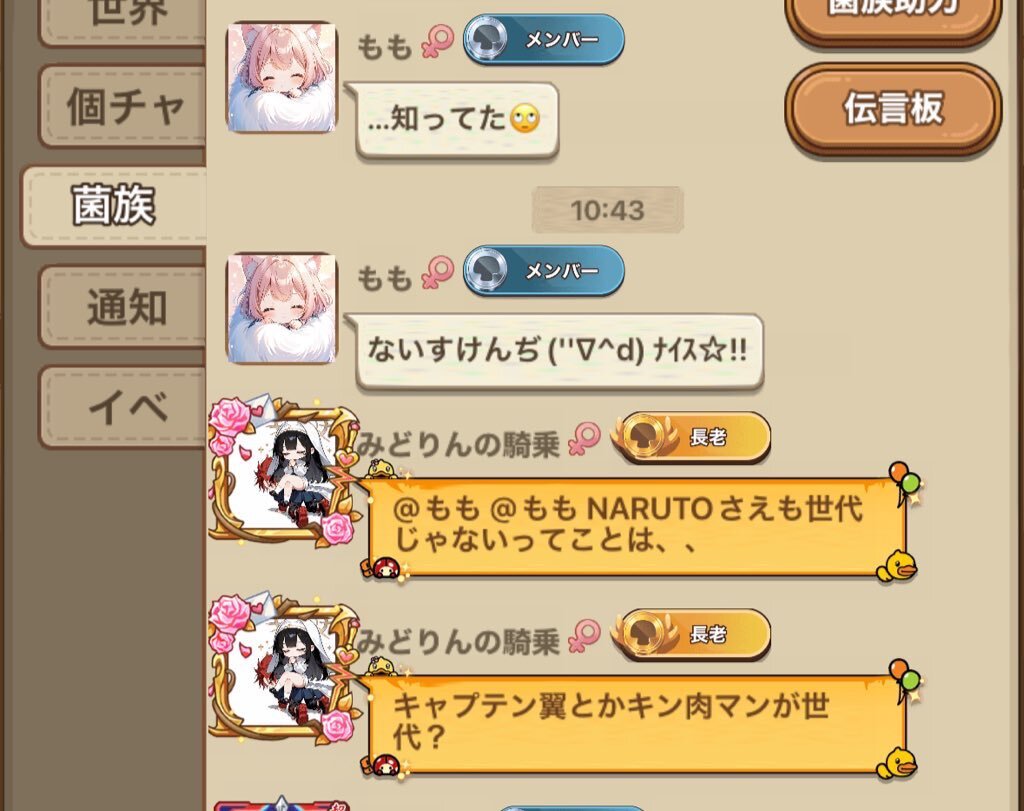This screenshot has width=1024, height=811.
Task: Tap female symbol next to first みどりんの騎乗
Action: (x=584, y=439)
